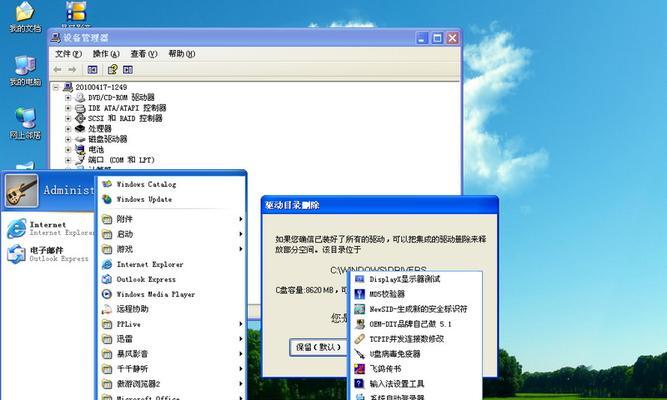Launch pinned Internet Explorer in Start menu left column
The image size is (667, 400).
click(x=50, y=229)
